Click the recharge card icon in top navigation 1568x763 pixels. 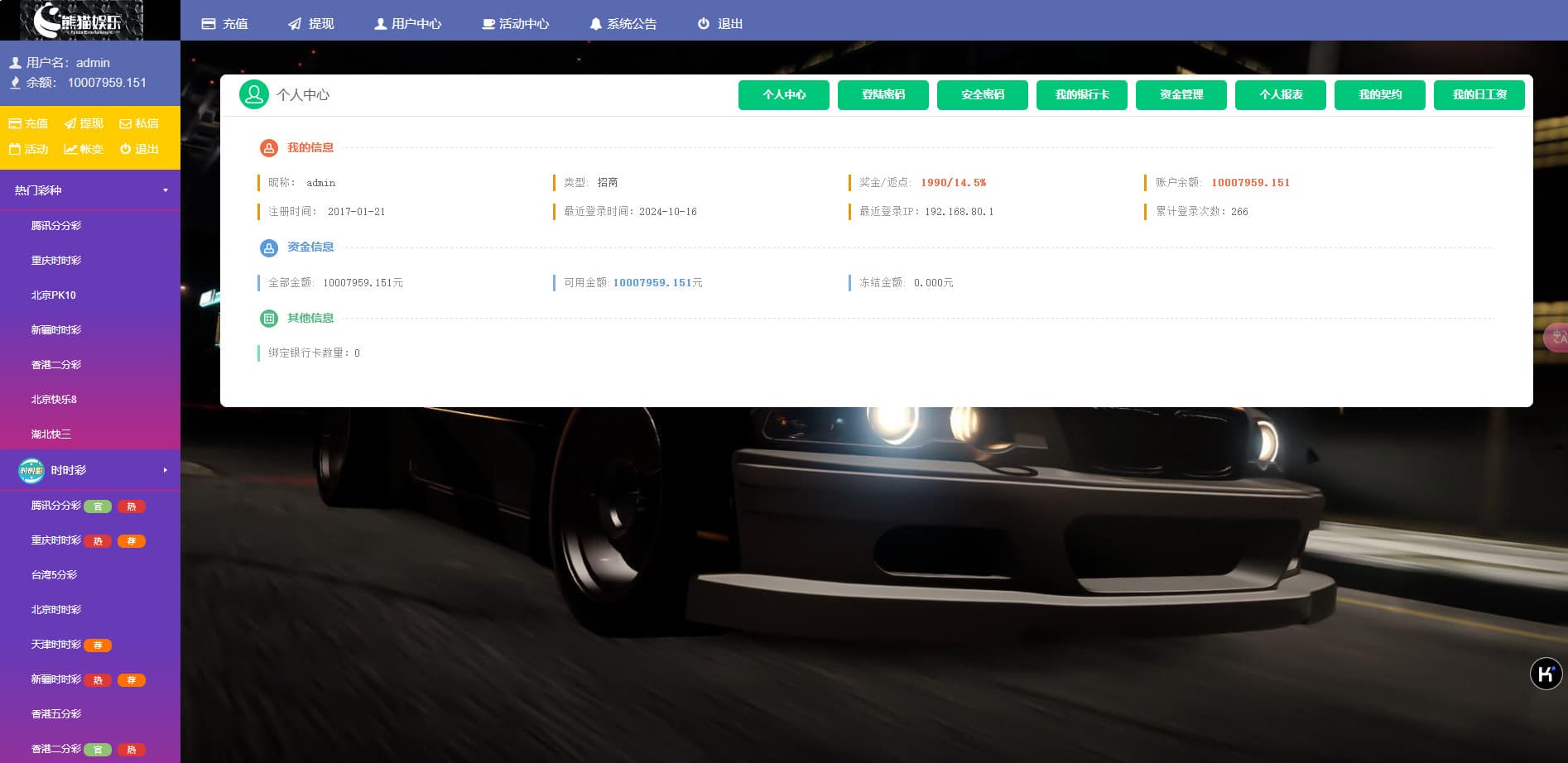[209, 24]
